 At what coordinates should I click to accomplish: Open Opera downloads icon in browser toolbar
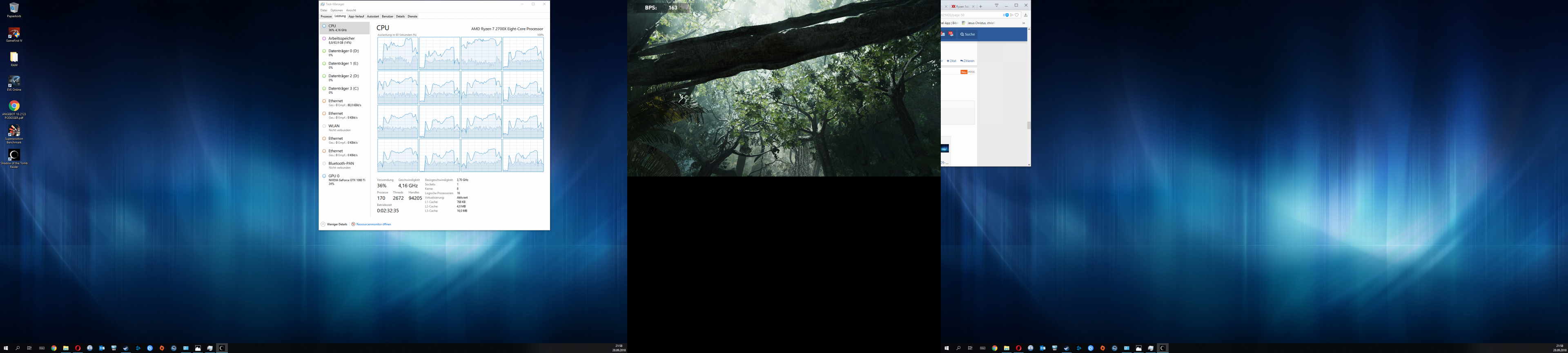tap(1026, 15)
